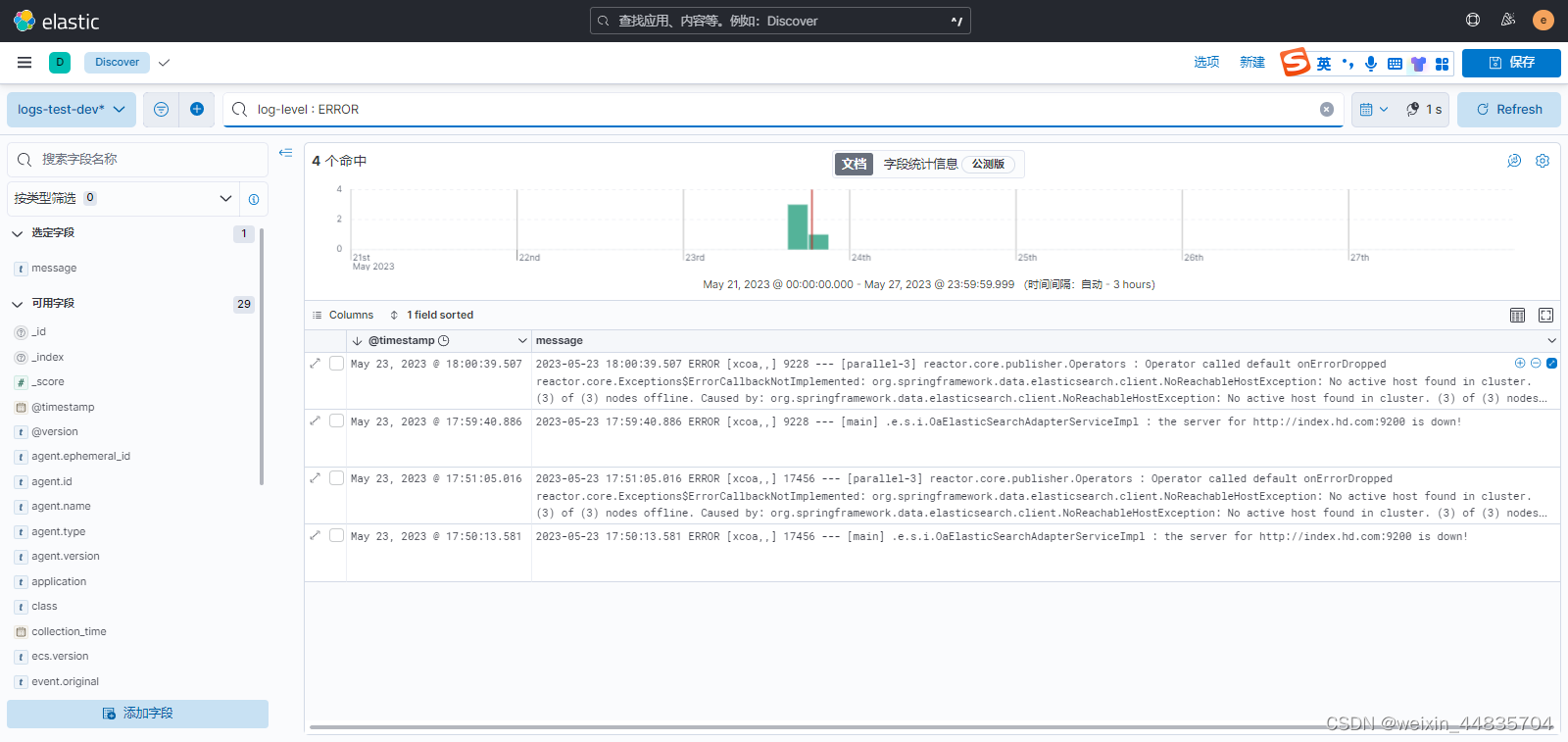Select the @timestamp field in sidebar

click(x=63, y=407)
